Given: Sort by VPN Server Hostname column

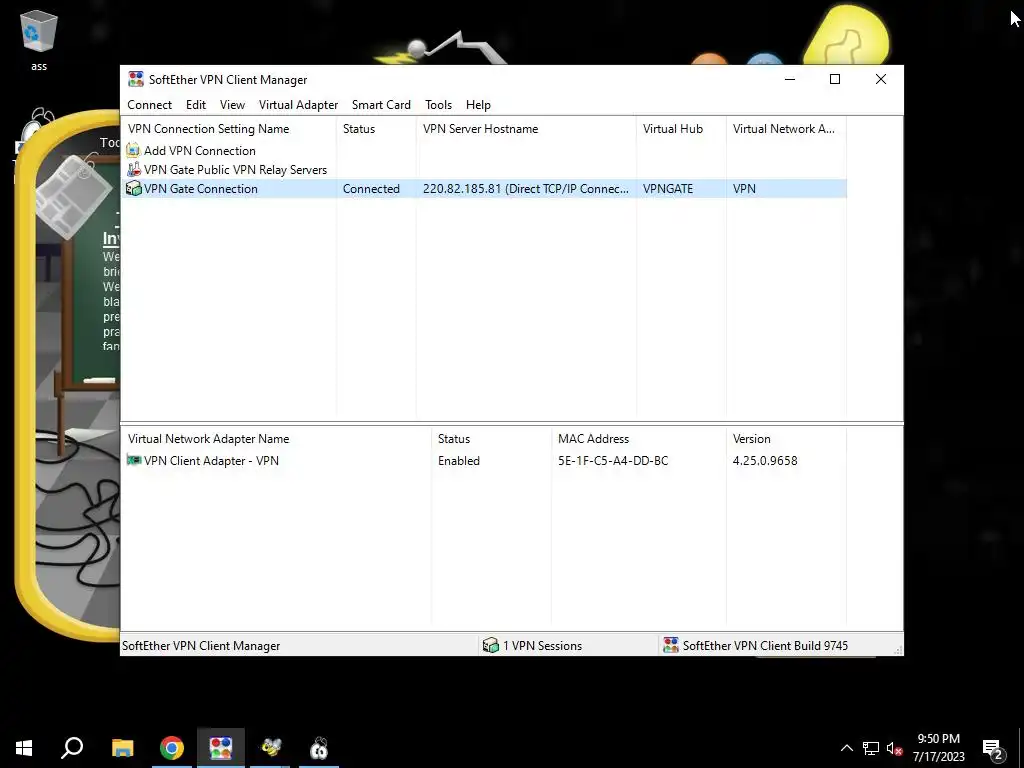Looking at the screenshot, I should (x=526, y=129).
